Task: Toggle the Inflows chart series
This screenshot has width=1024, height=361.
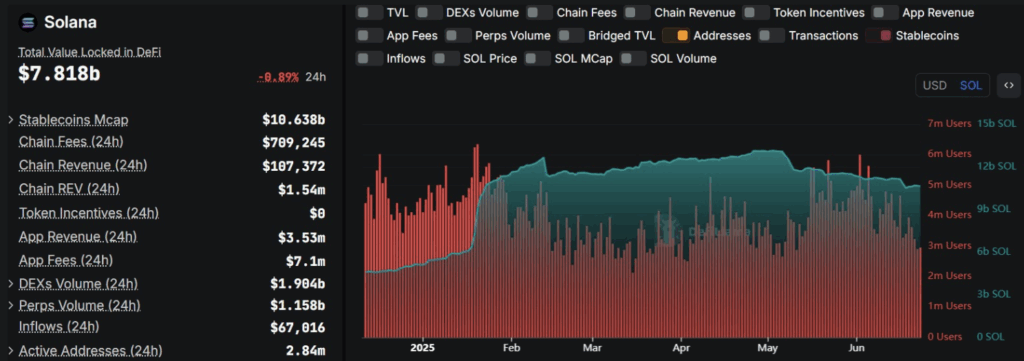Action: tap(370, 59)
